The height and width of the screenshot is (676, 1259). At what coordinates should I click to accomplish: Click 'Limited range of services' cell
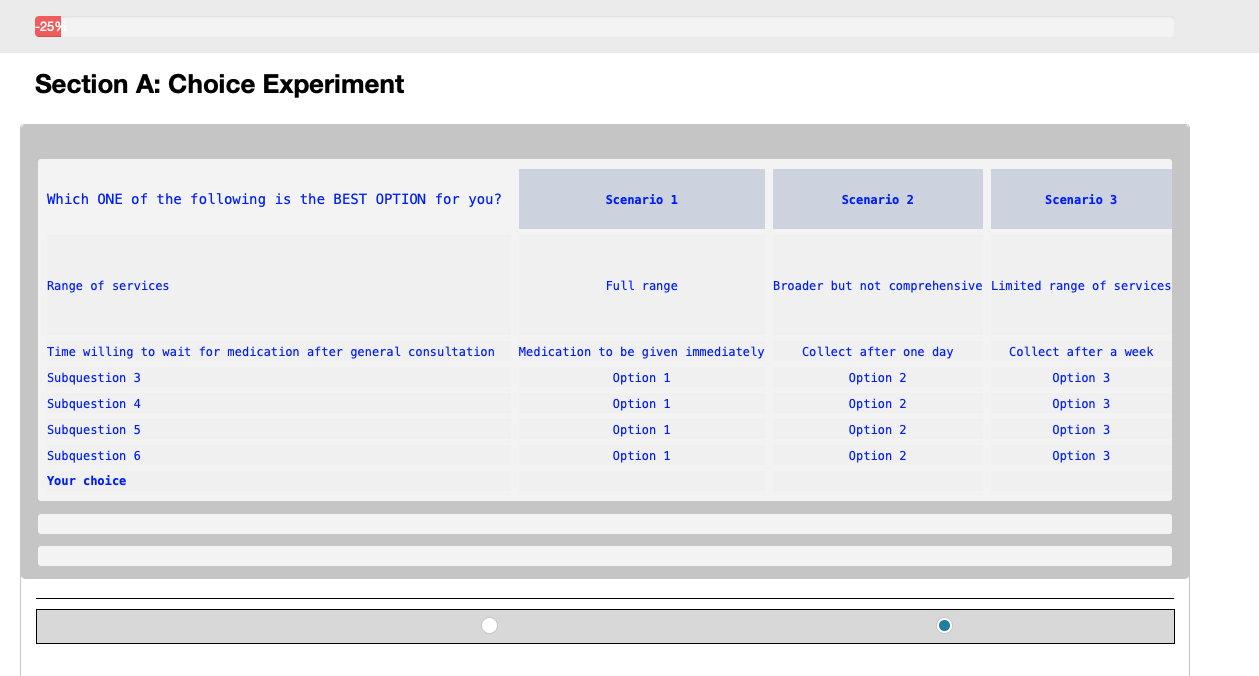(x=1080, y=286)
